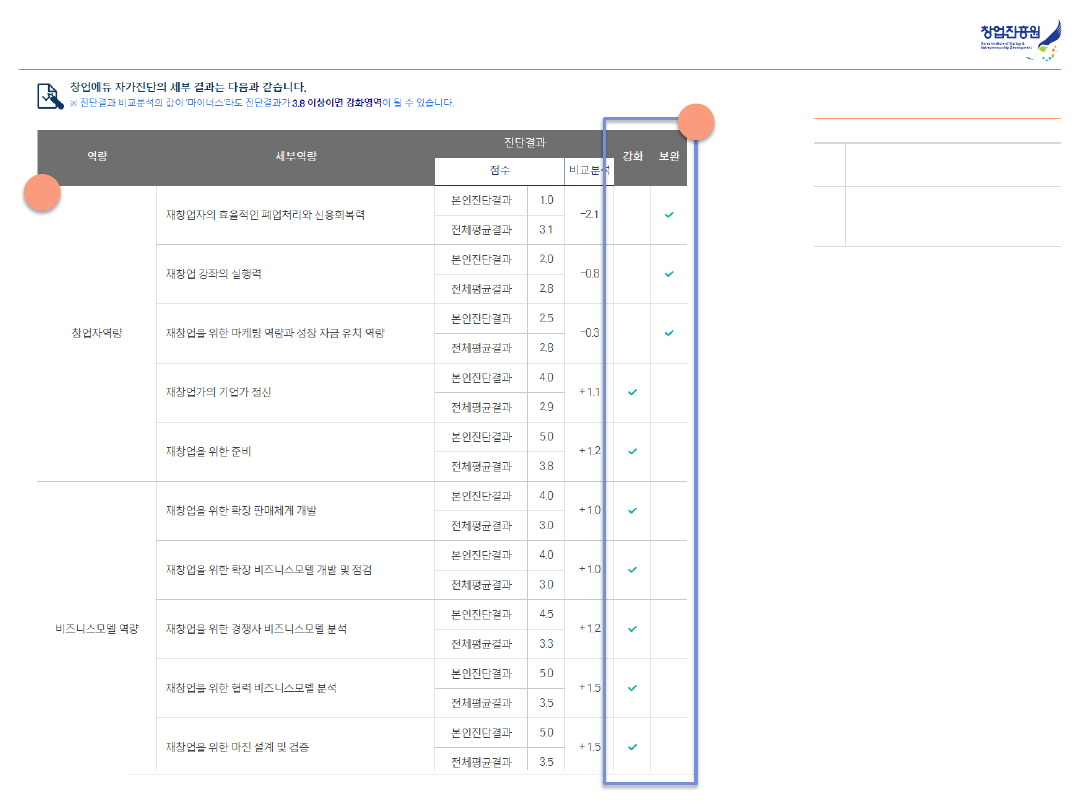This screenshot has width=1080, height=810.
Task: Click the -0.8 comparison value
Action: point(590,274)
